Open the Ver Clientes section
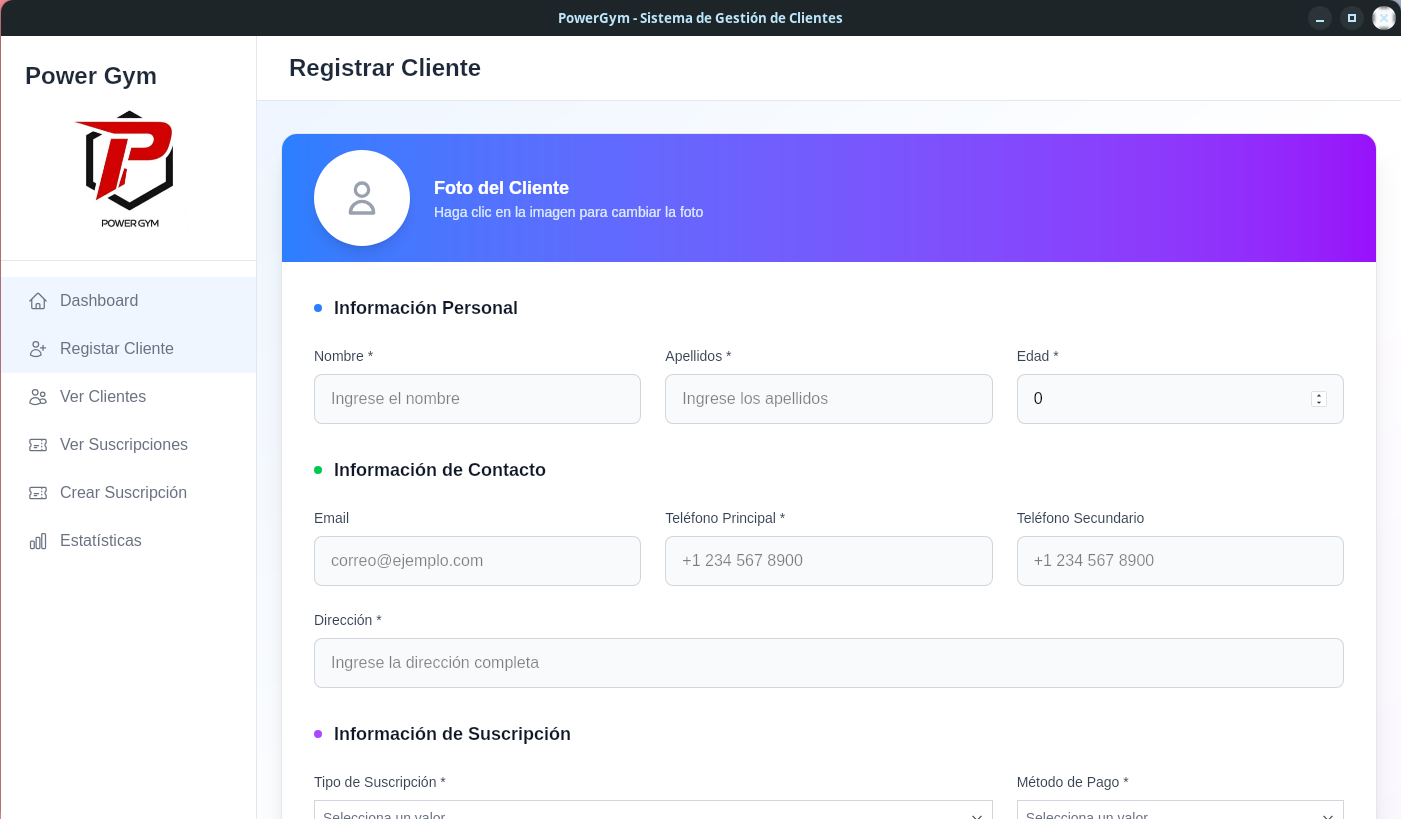Screen dimensions: 1401x819 click(129, 397)
